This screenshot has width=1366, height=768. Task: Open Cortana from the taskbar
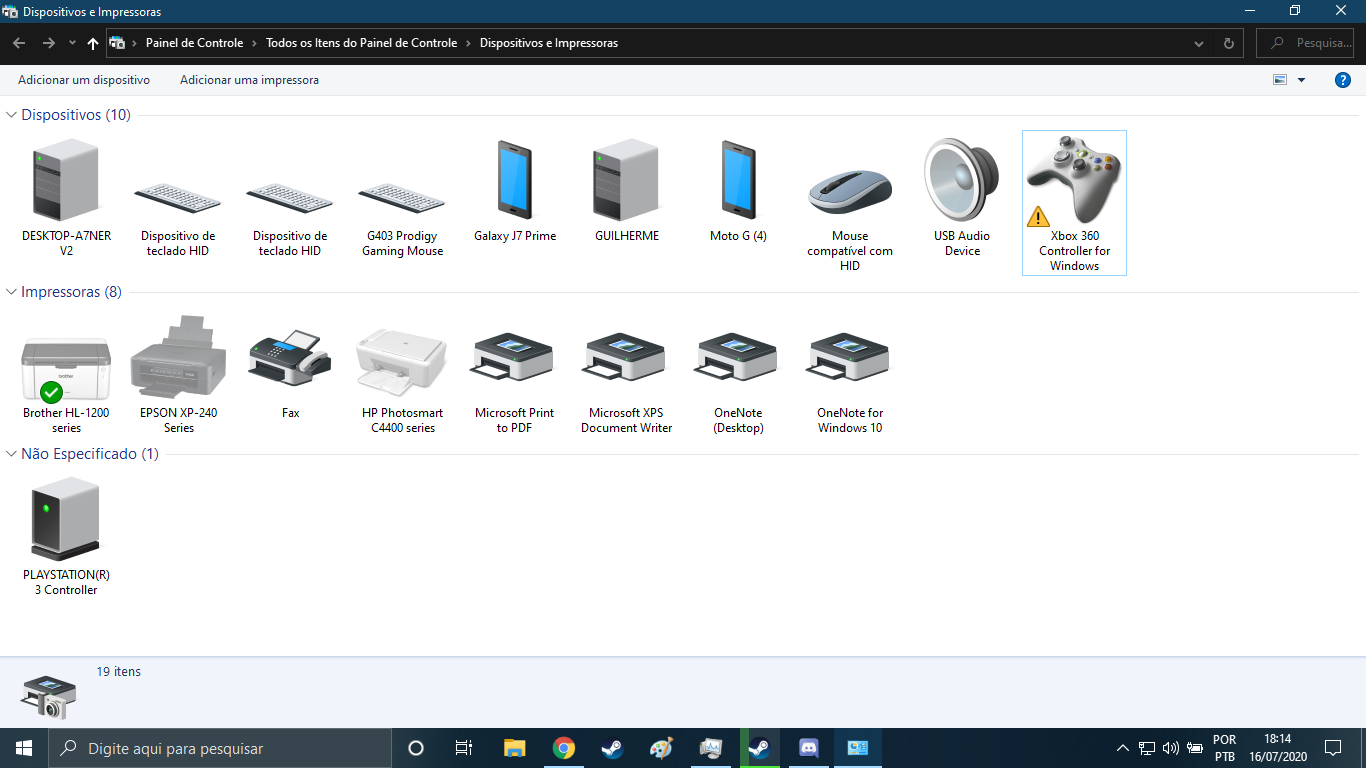[x=416, y=748]
